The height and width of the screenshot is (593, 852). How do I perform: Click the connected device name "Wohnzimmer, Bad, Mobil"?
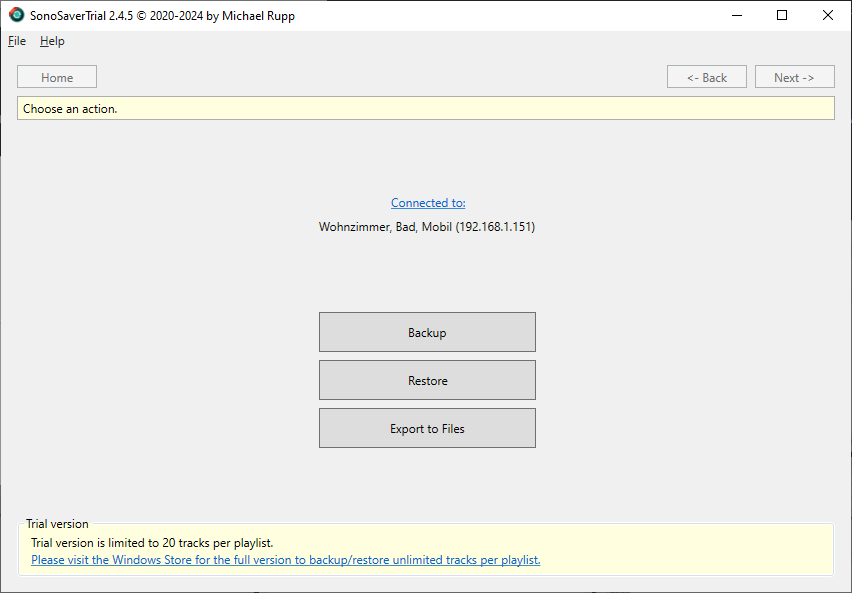[x=427, y=226]
